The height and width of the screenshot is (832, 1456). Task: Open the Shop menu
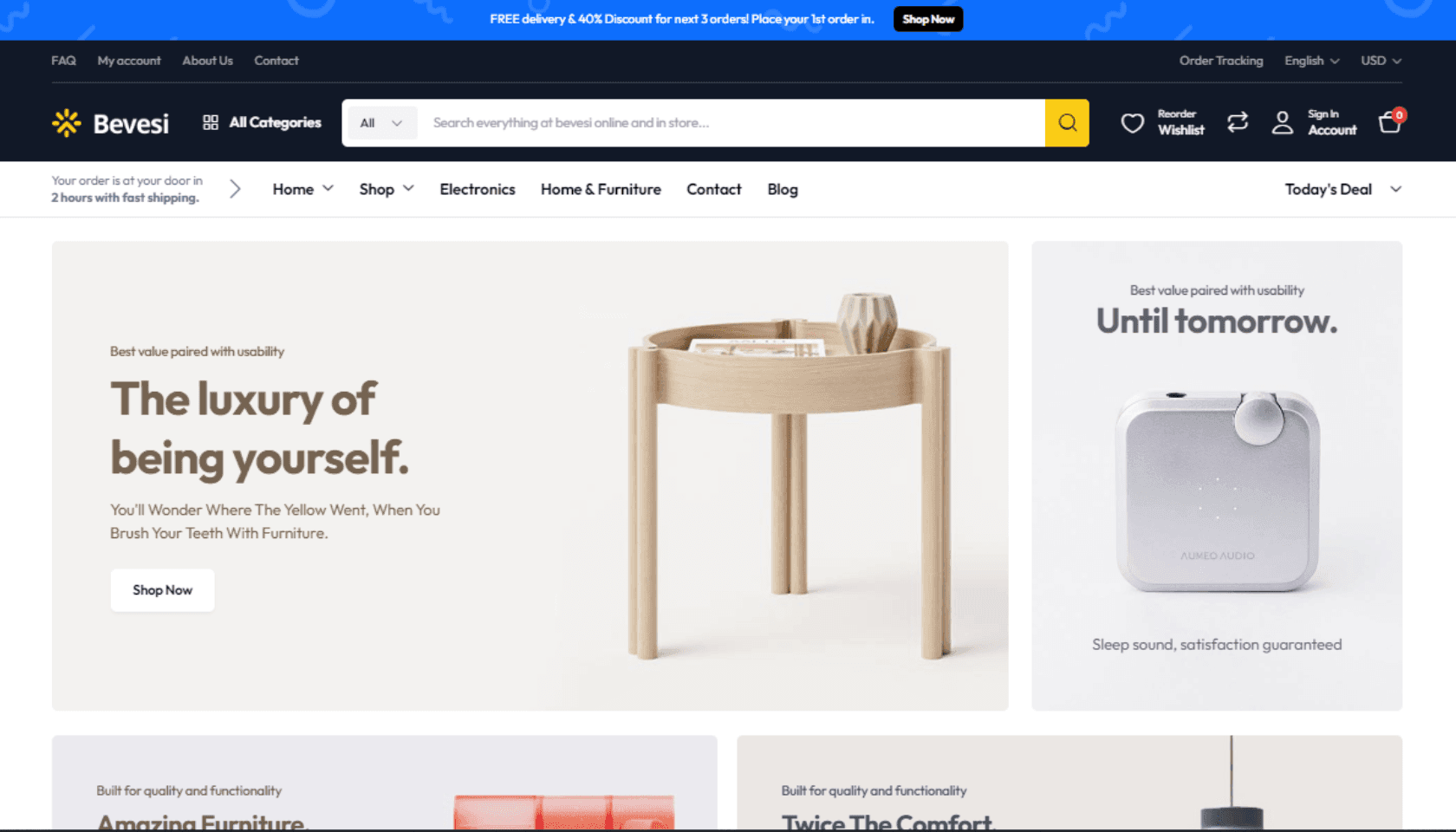(x=387, y=189)
